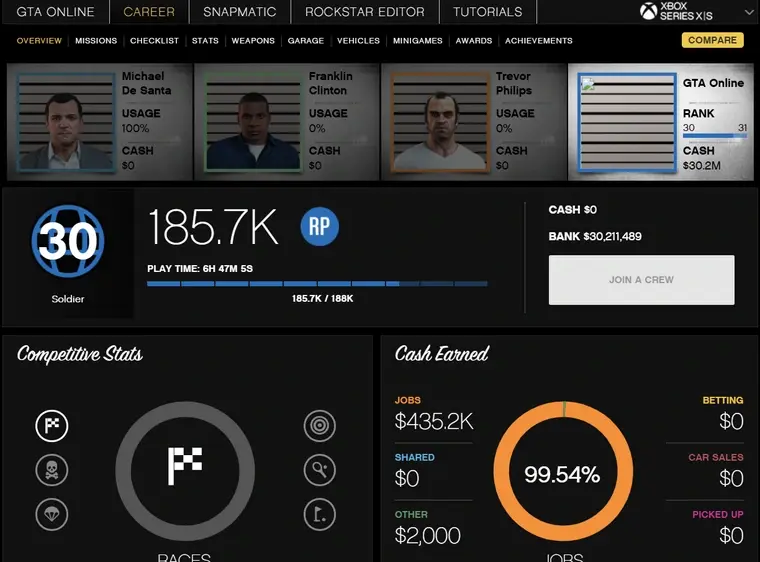Click the Betting $0 value
Viewport: 760px width, 562px height.
click(x=731, y=421)
